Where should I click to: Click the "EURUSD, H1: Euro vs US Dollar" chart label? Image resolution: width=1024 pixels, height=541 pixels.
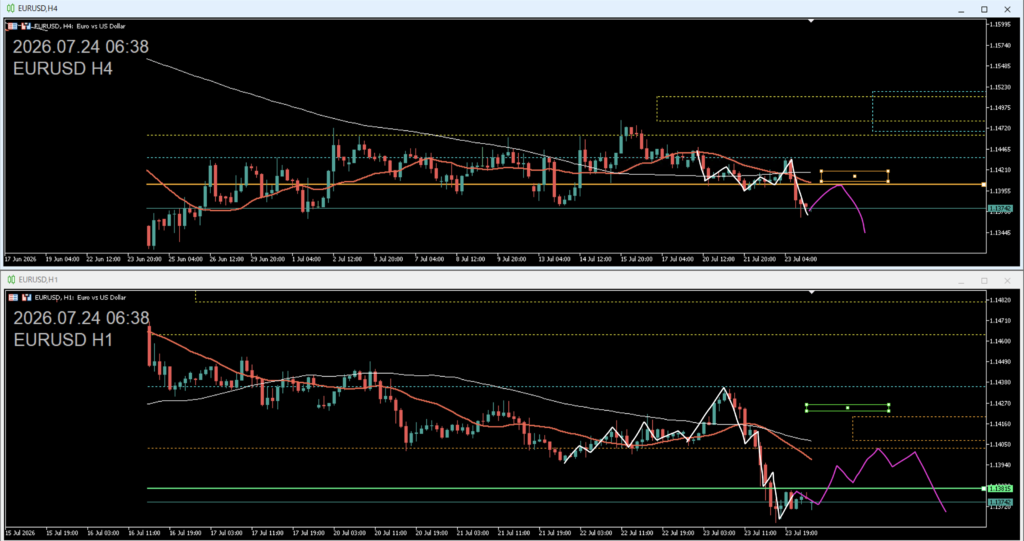80,297
